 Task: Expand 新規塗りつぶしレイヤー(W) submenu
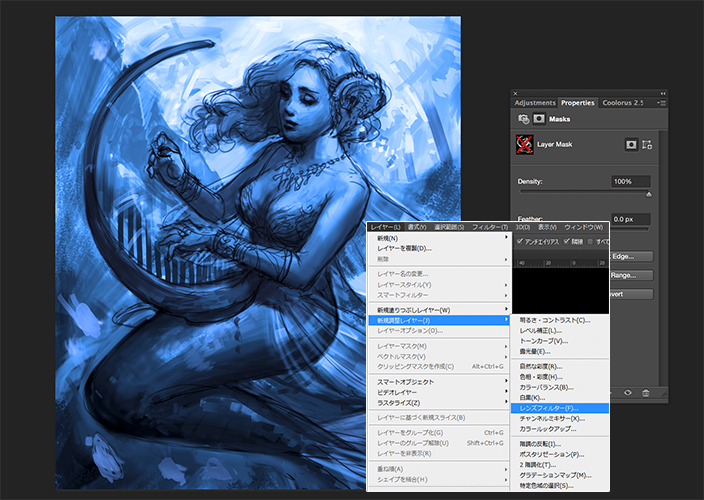[x=440, y=310]
